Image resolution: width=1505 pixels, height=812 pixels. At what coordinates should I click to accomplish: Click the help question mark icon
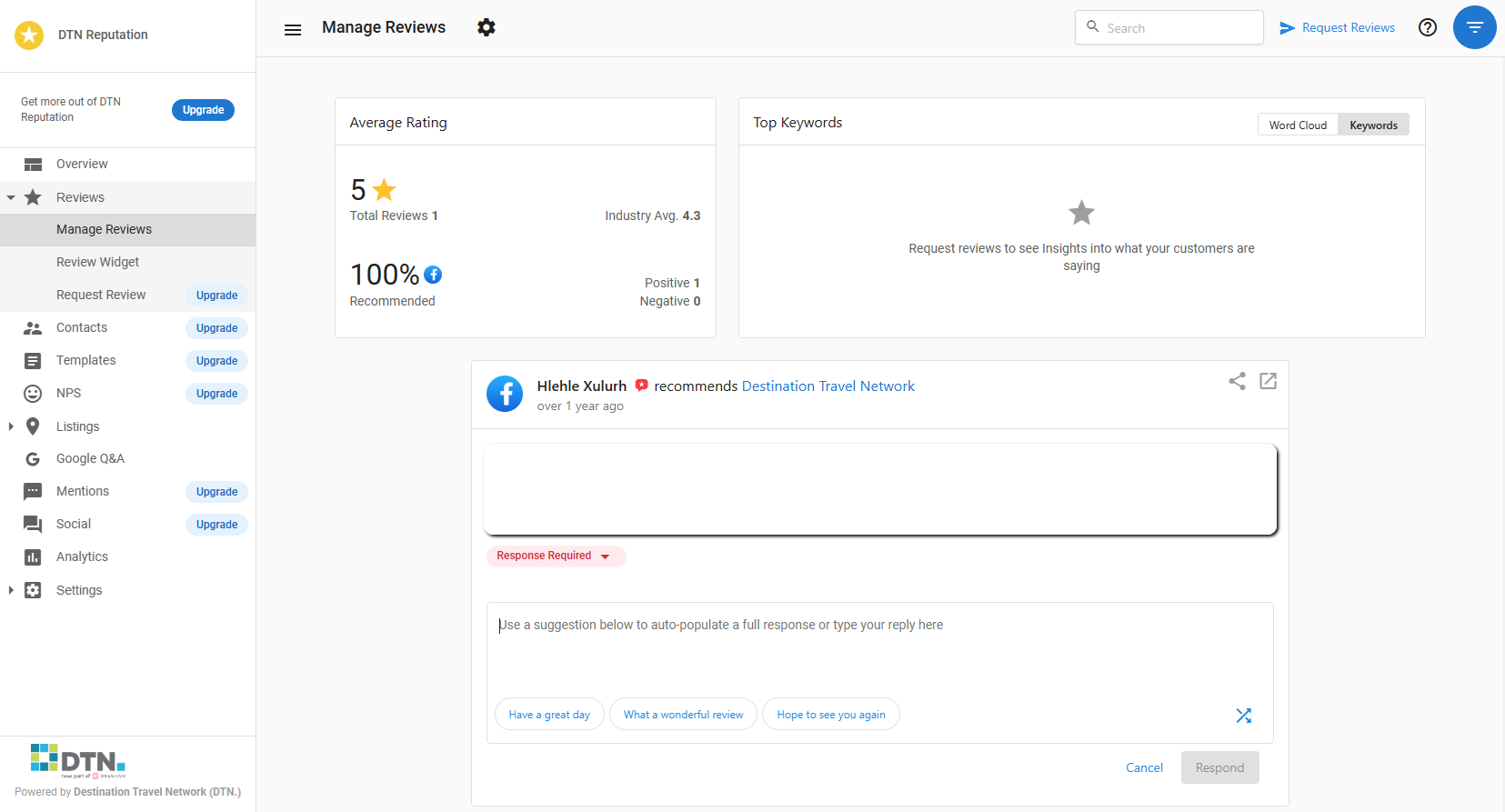point(1428,27)
